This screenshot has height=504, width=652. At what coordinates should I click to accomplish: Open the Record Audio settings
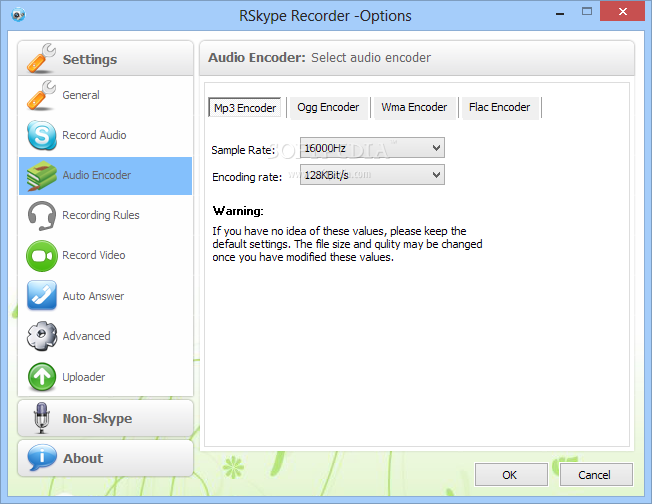[x=105, y=135]
